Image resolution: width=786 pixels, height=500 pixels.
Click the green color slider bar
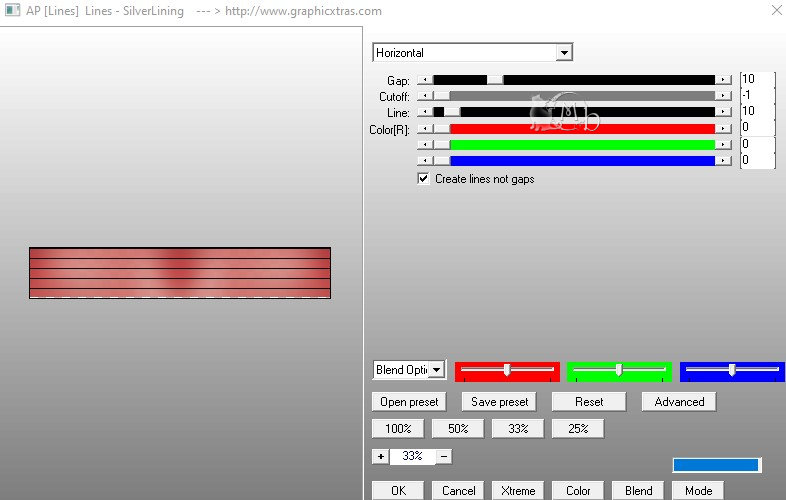tap(574, 145)
